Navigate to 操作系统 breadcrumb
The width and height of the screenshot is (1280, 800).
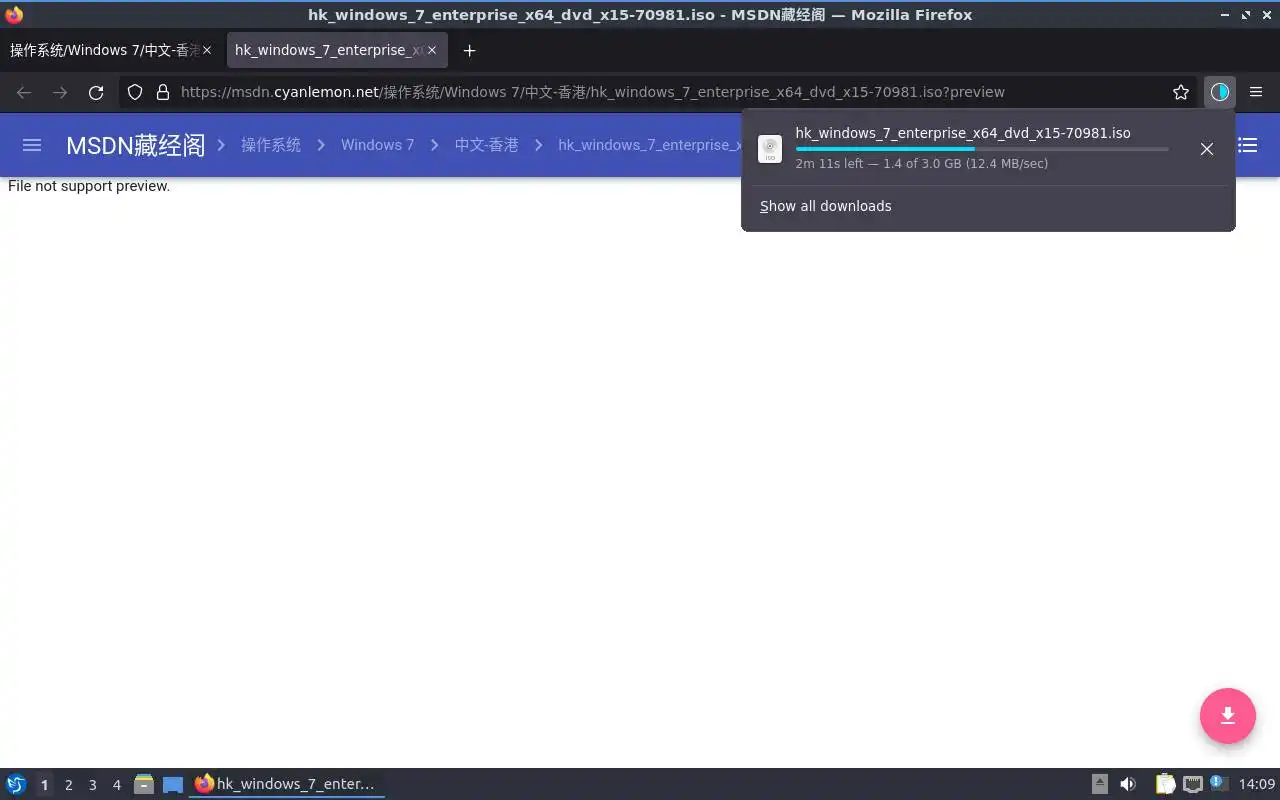[270, 145]
